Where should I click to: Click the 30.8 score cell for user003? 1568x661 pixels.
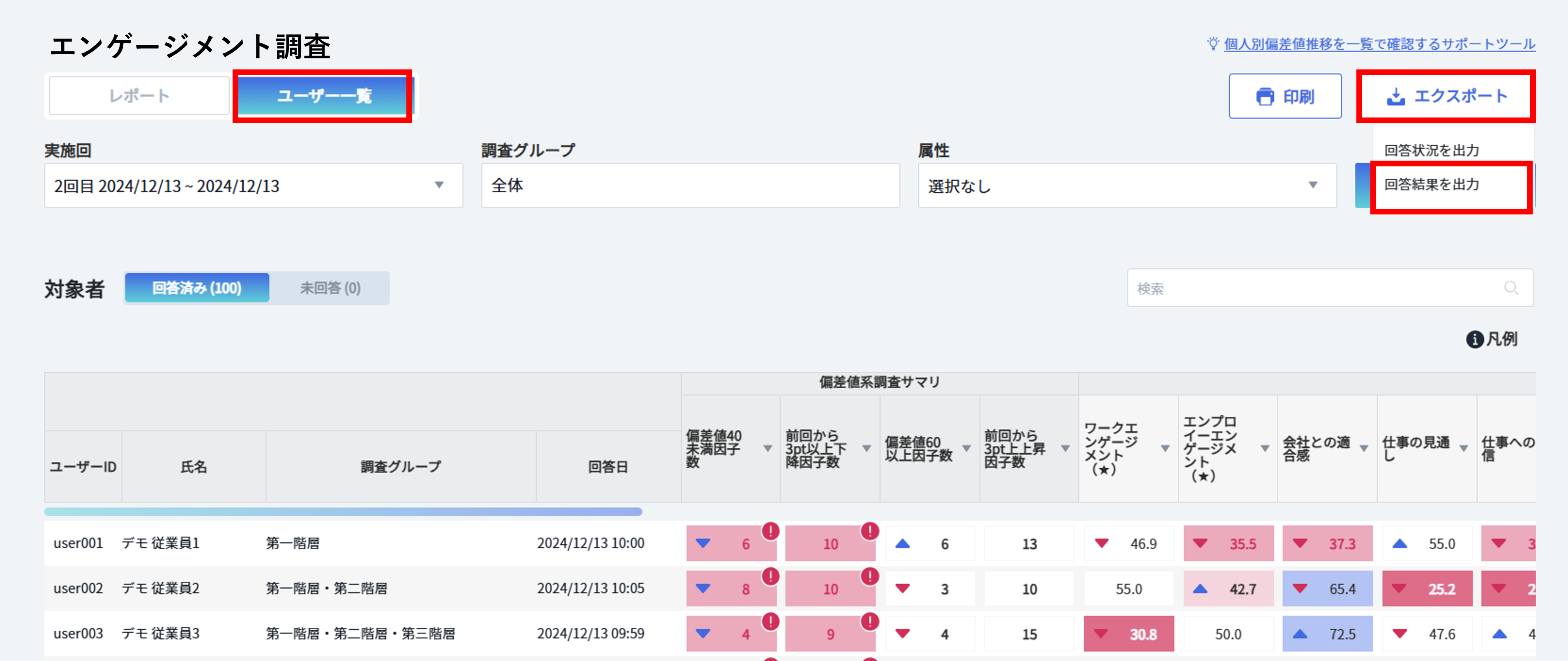click(x=1128, y=633)
